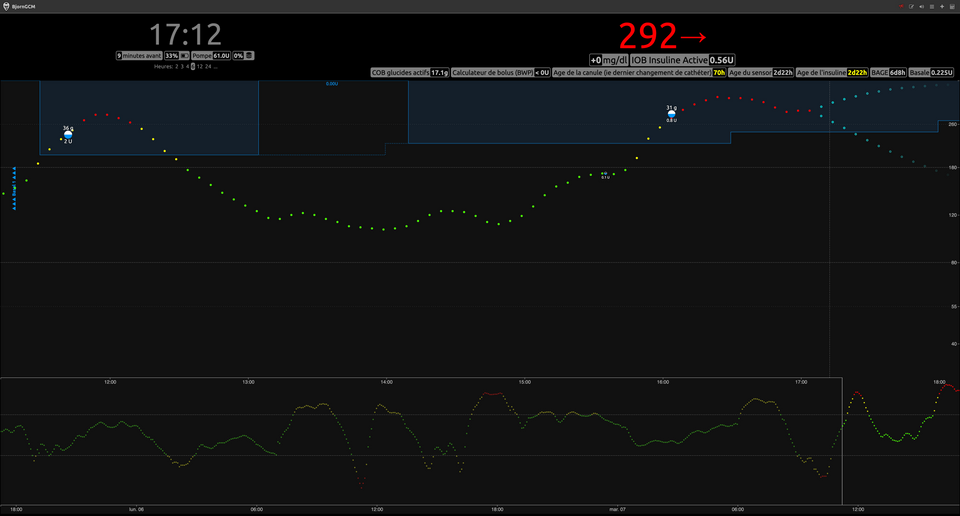Image resolution: width=960 pixels, height=516 pixels.
Task: Open the COB glucides actifs pill
Action: pyautogui.click(x=409, y=73)
